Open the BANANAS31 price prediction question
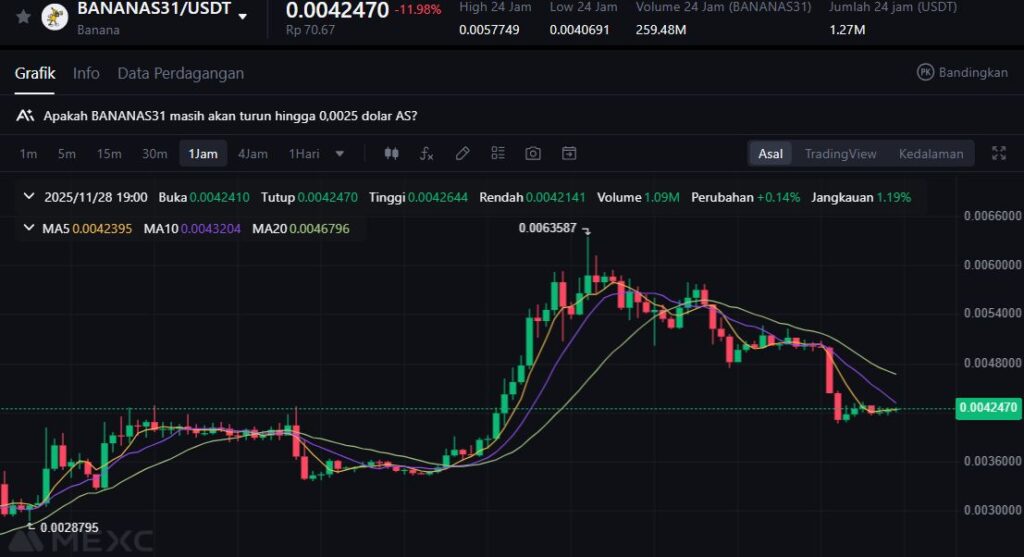The height and width of the screenshot is (557, 1024). 230,116
